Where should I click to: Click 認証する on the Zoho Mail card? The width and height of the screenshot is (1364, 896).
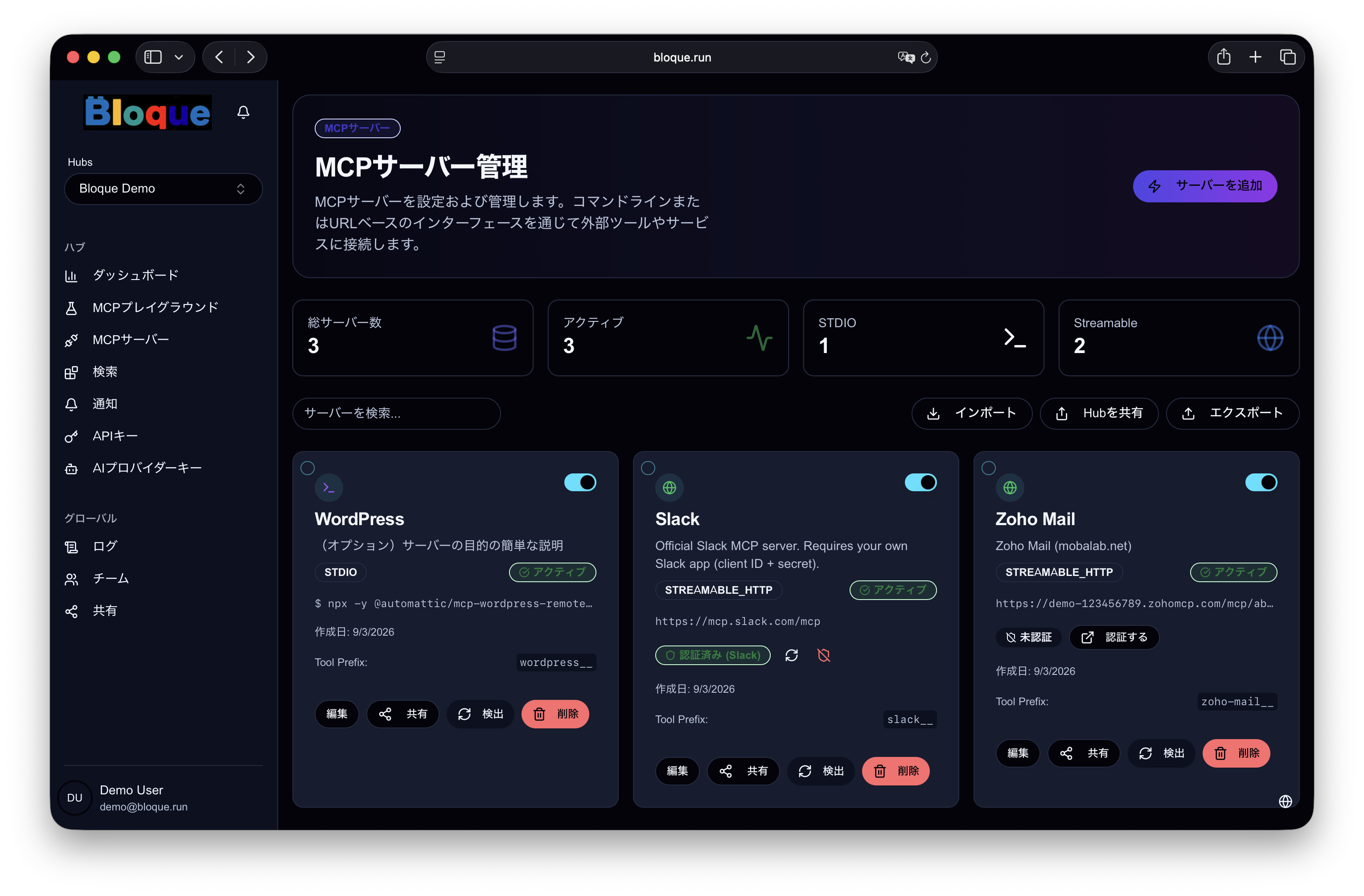[x=1113, y=637]
